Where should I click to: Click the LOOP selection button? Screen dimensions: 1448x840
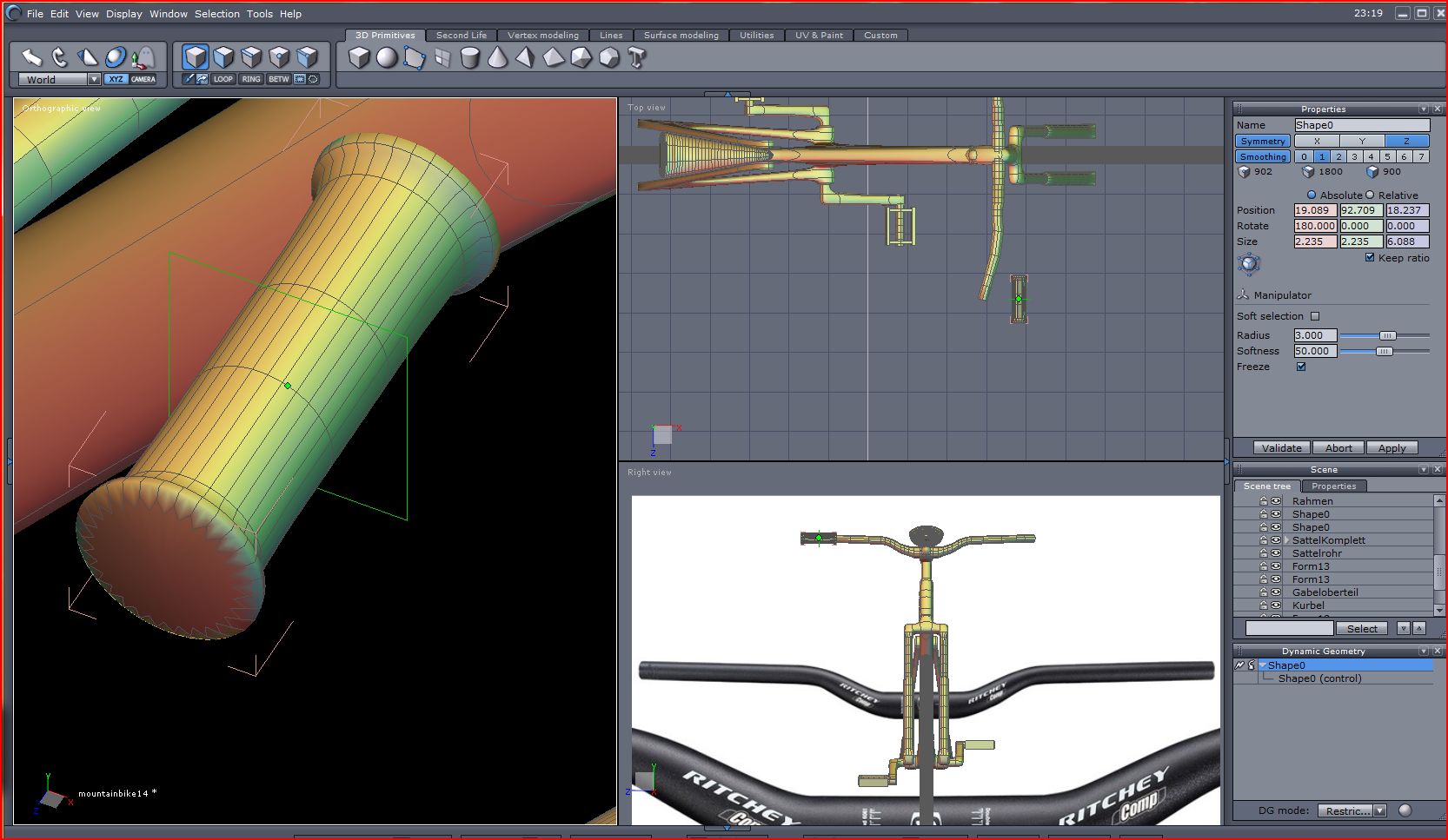pyautogui.click(x=223, y=79)
